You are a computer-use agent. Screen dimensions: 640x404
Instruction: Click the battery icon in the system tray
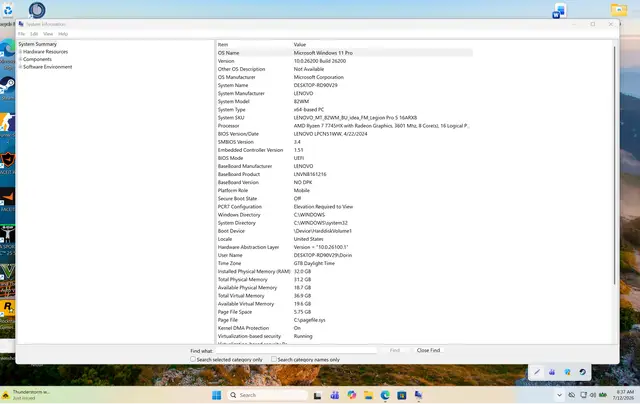pyautogui.click(x=603, y=395)
